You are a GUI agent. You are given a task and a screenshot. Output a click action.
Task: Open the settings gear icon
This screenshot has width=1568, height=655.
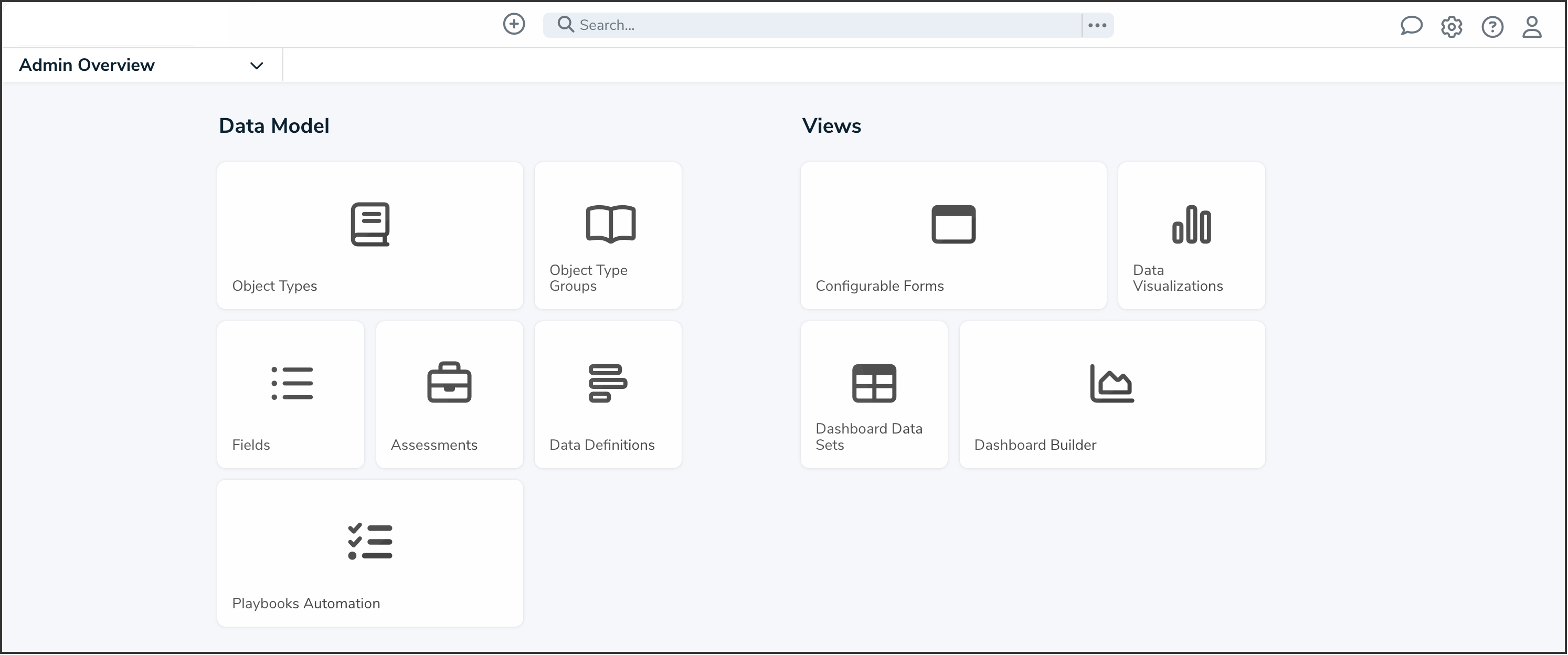coord(1451,27)
